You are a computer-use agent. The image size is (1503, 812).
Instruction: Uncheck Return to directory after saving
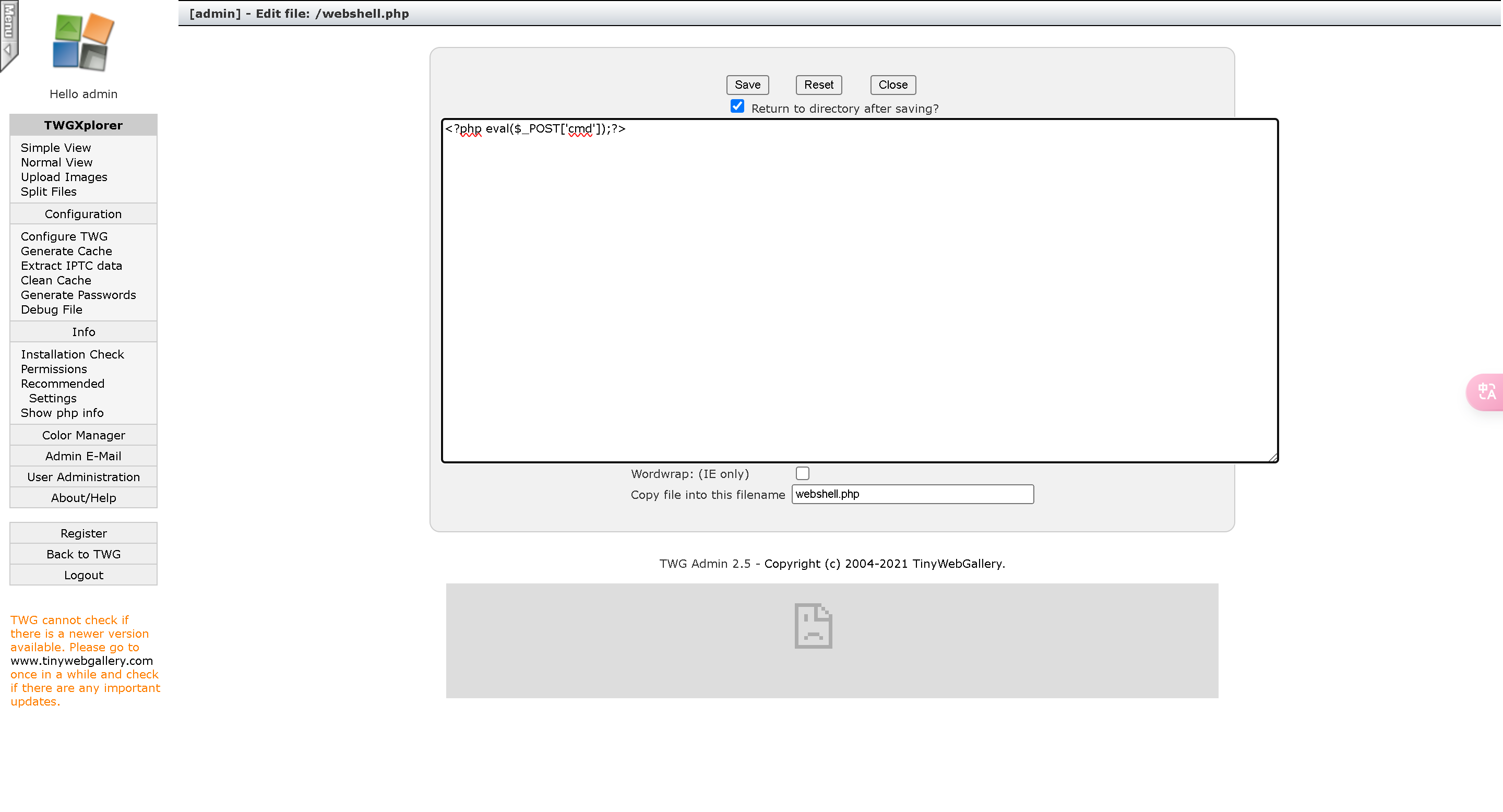[737, 106]
